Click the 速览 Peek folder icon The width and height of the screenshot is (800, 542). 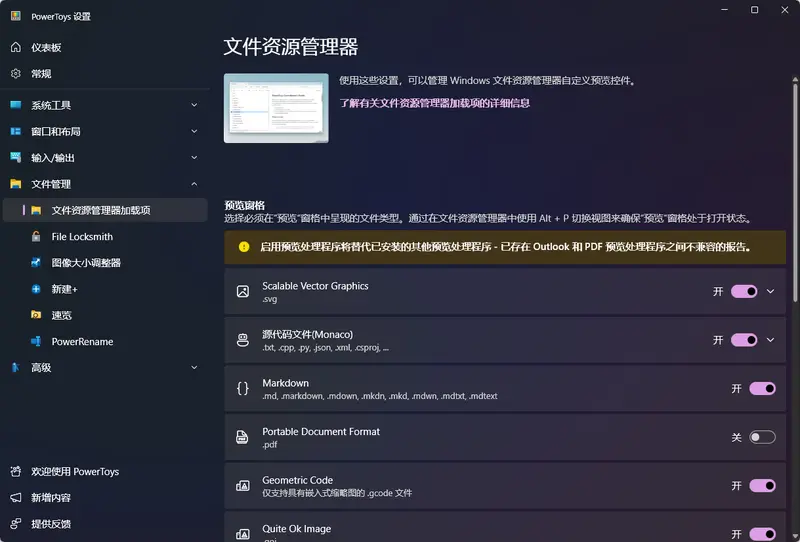36,315
